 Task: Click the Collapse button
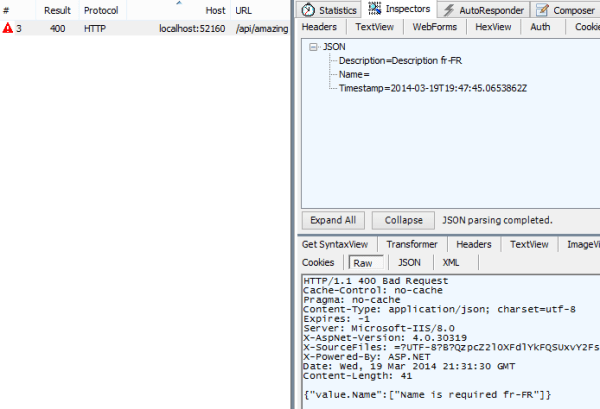click(x=403, y=220)
